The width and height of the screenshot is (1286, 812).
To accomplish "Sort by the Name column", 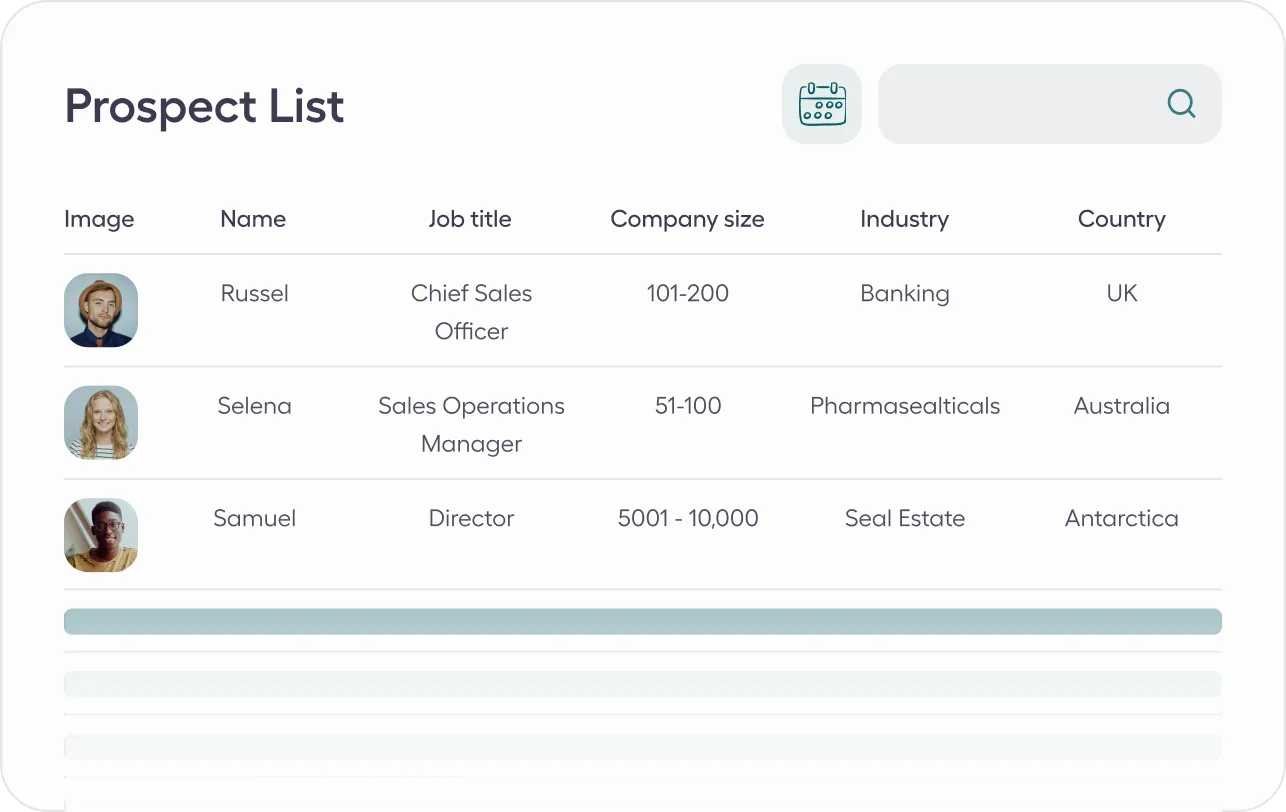I will [x=252, y=219].
